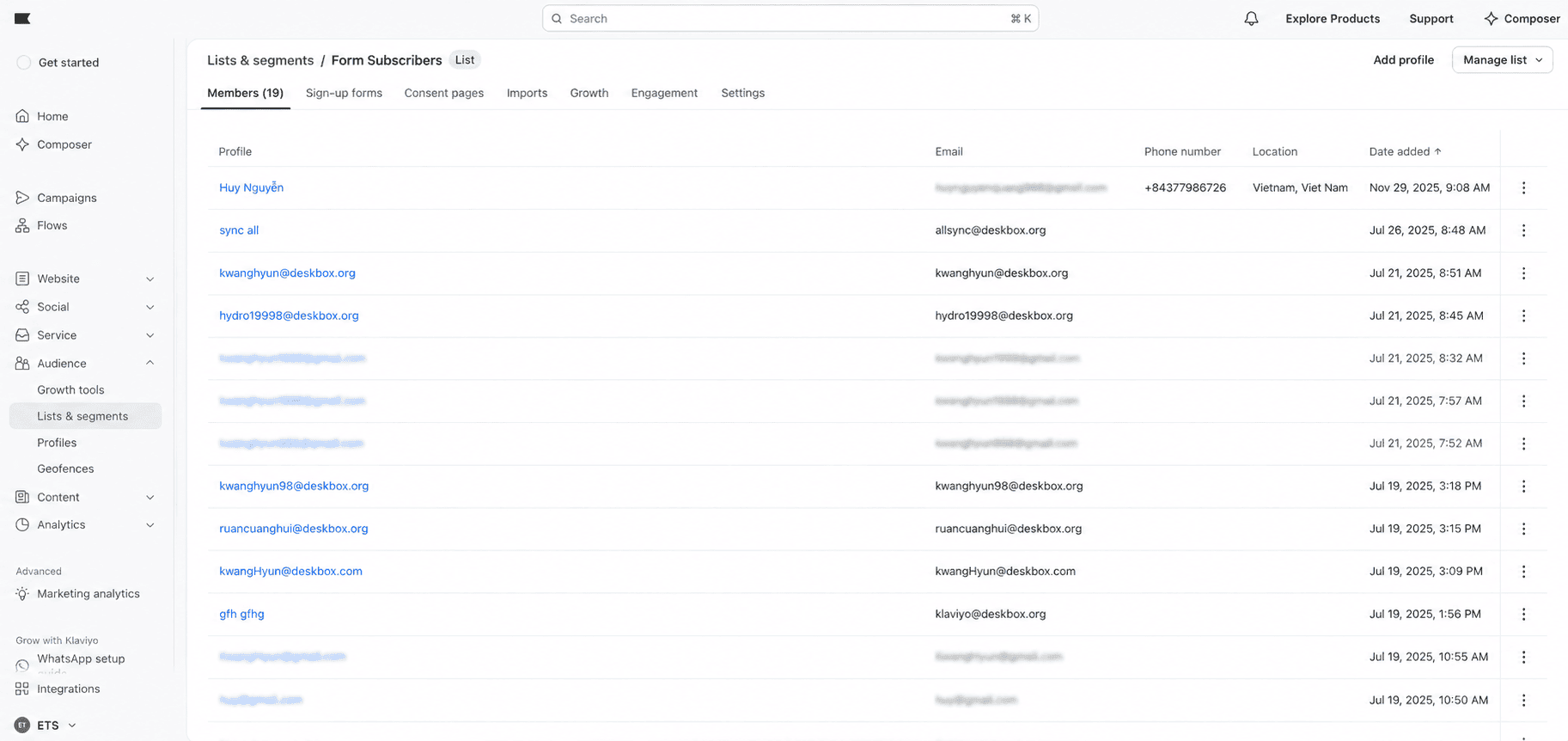Switch to the Sign-up forms tab

coord(344,93)
